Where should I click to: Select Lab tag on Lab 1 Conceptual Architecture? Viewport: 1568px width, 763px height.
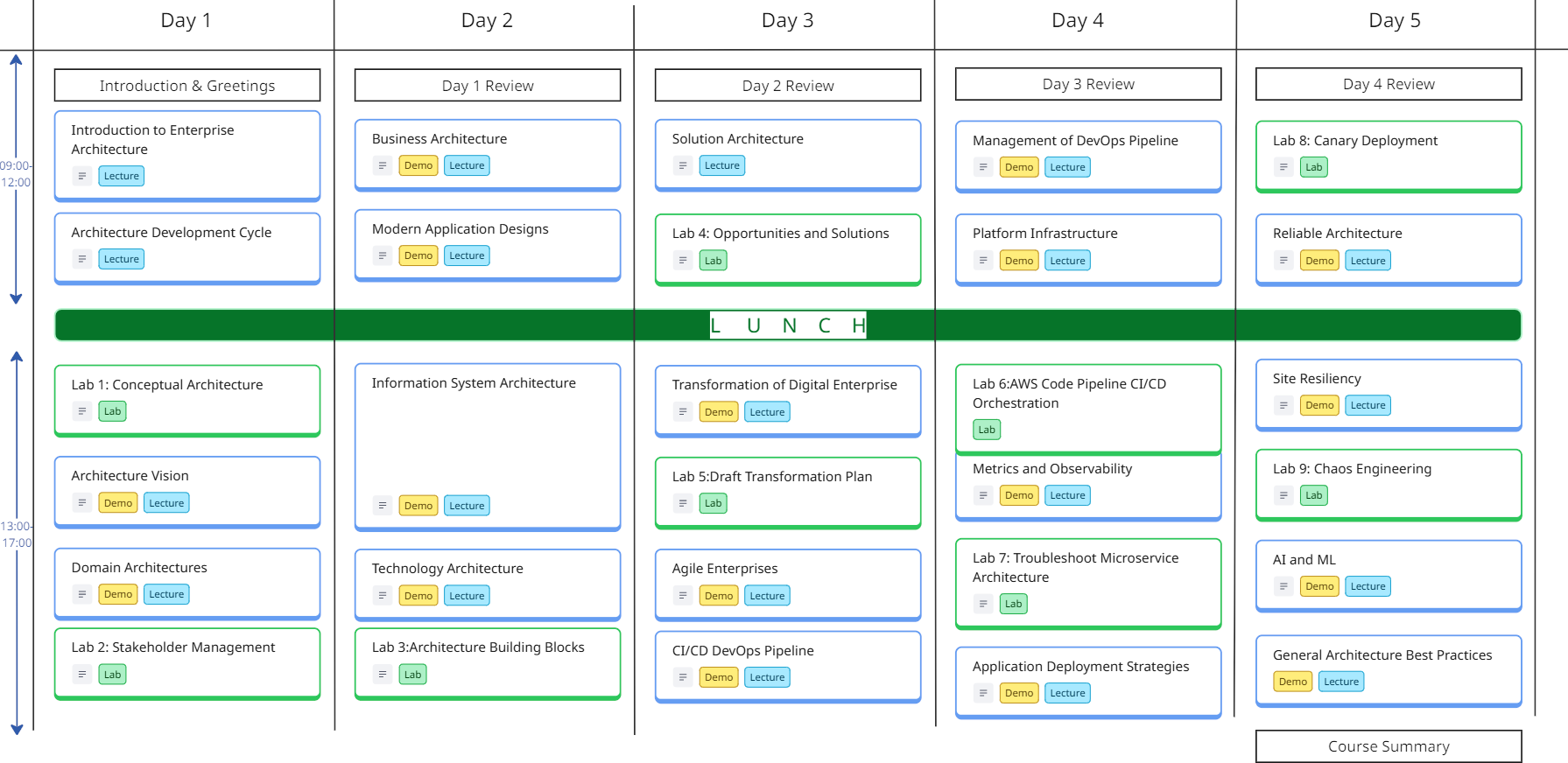(113, 411)
